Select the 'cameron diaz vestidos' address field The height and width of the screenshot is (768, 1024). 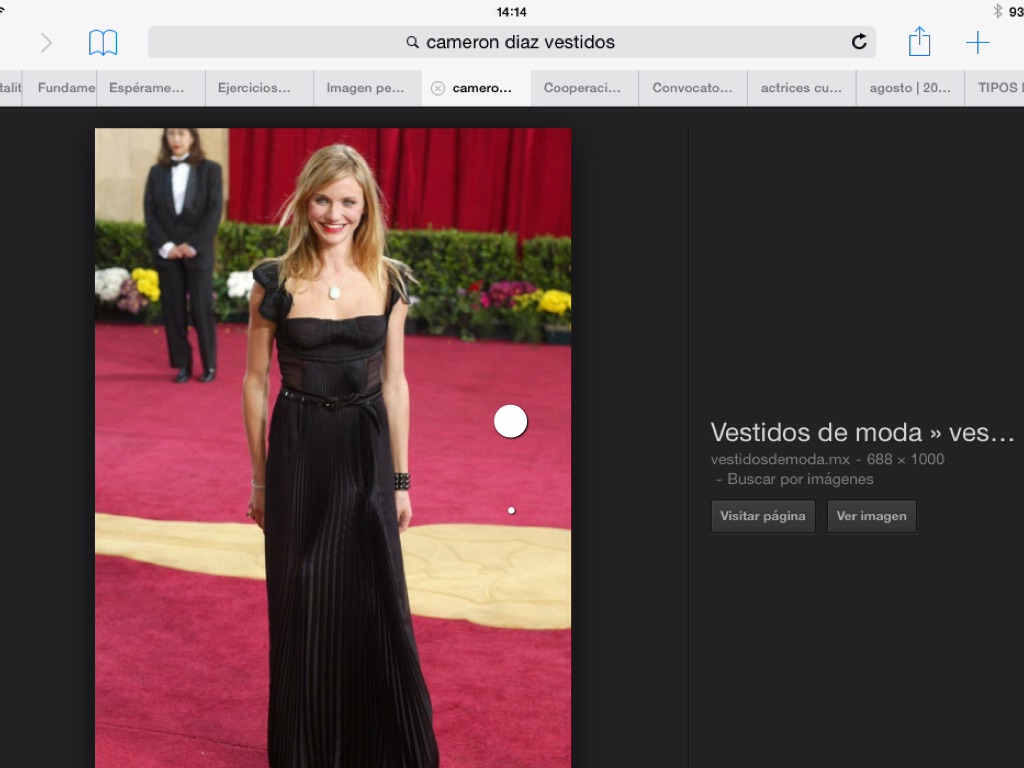pyautogui.click(x=520, y=42)
